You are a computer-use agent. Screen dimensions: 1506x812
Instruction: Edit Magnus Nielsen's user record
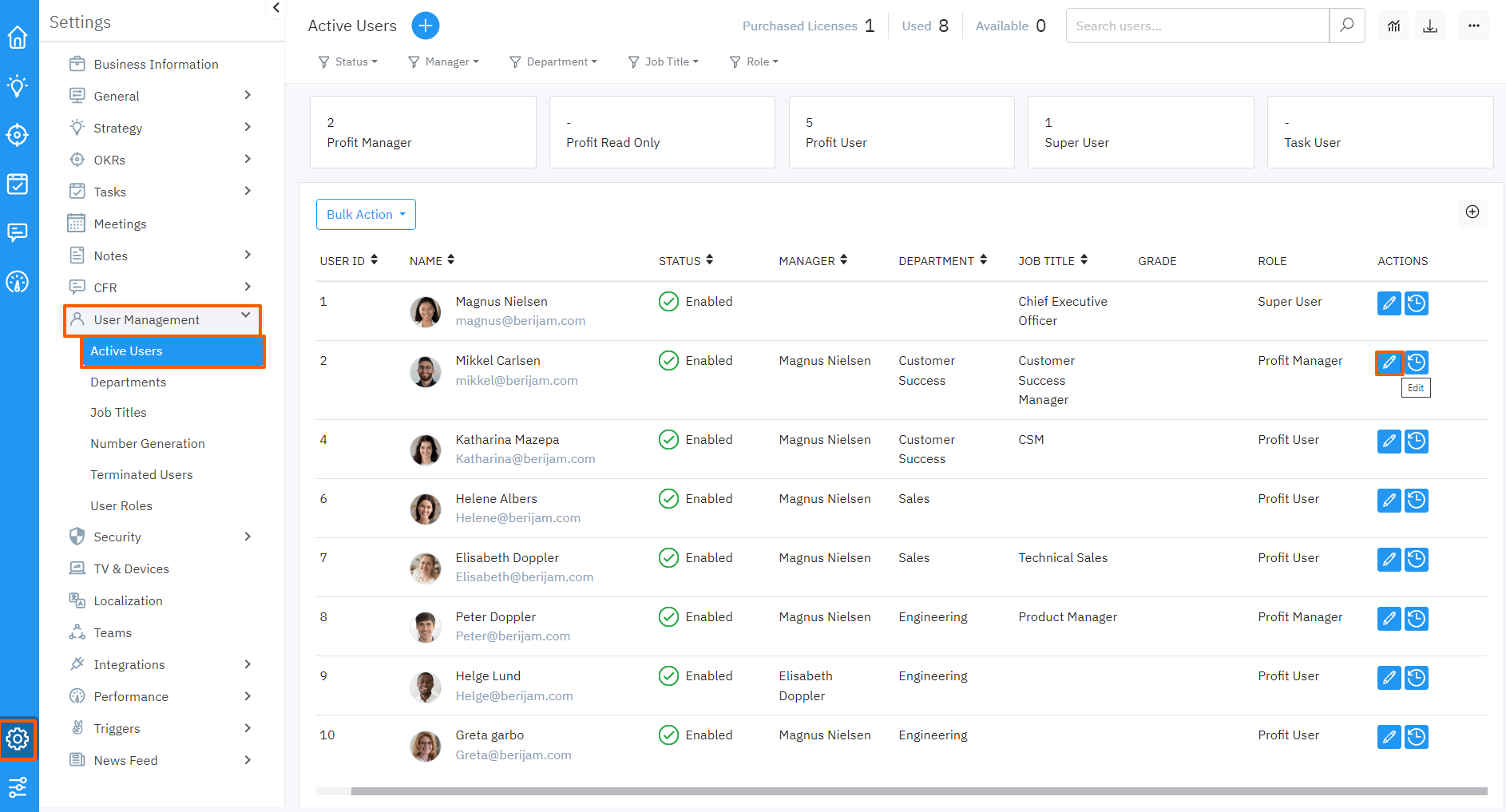(x=1389, y=303)
